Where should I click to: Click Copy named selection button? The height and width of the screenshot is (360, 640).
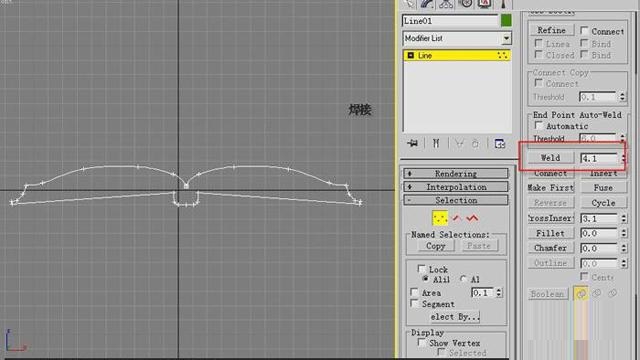click(x=435, y=246)
